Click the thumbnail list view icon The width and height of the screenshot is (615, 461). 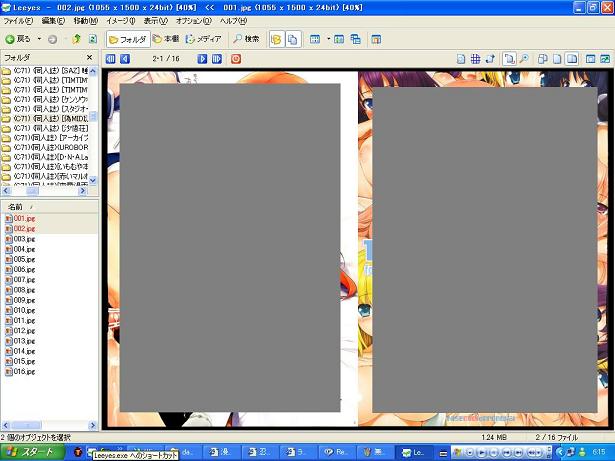coord(315,39)
